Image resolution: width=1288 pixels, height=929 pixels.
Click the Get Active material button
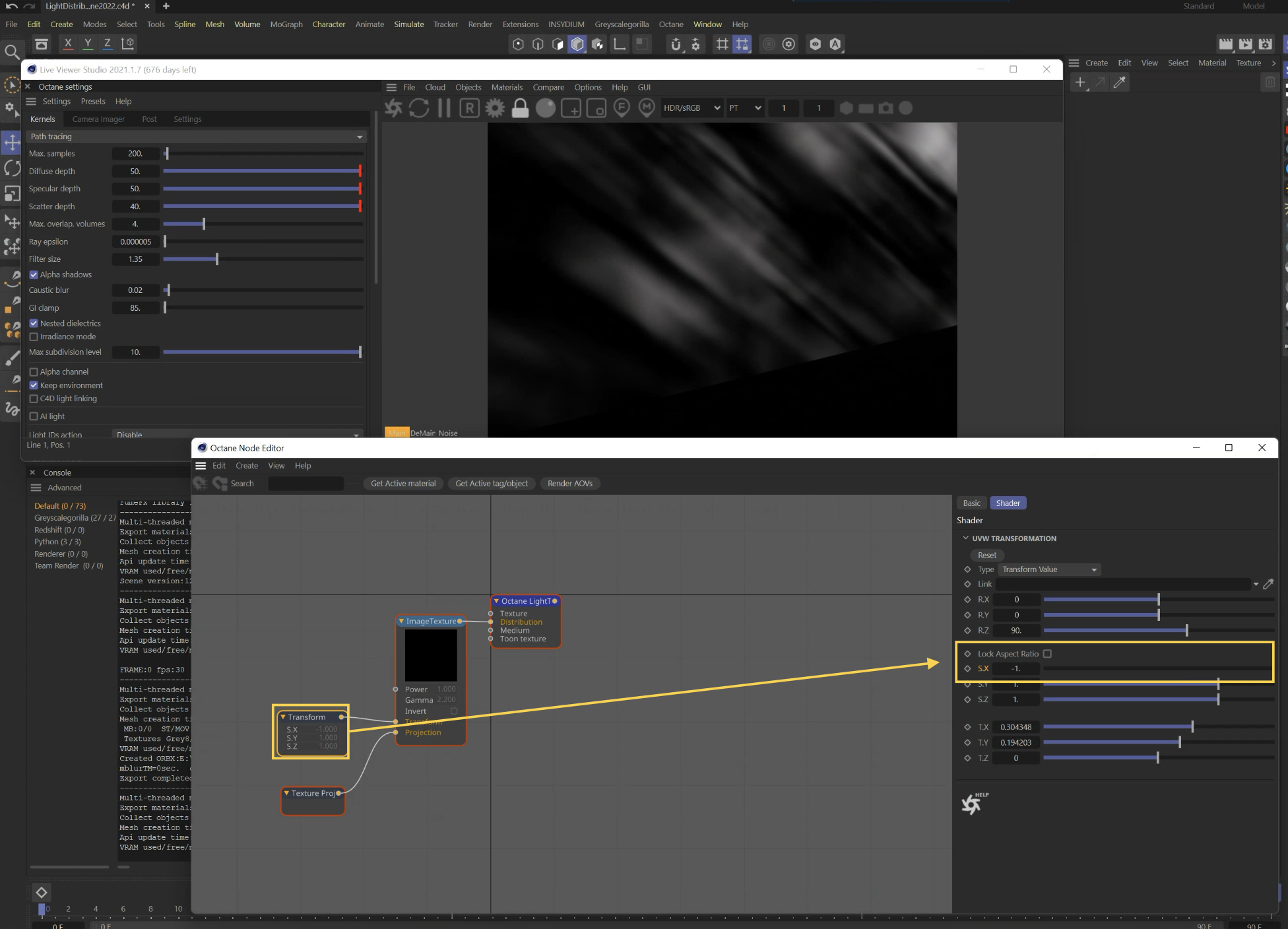click(x=403, y=484)
